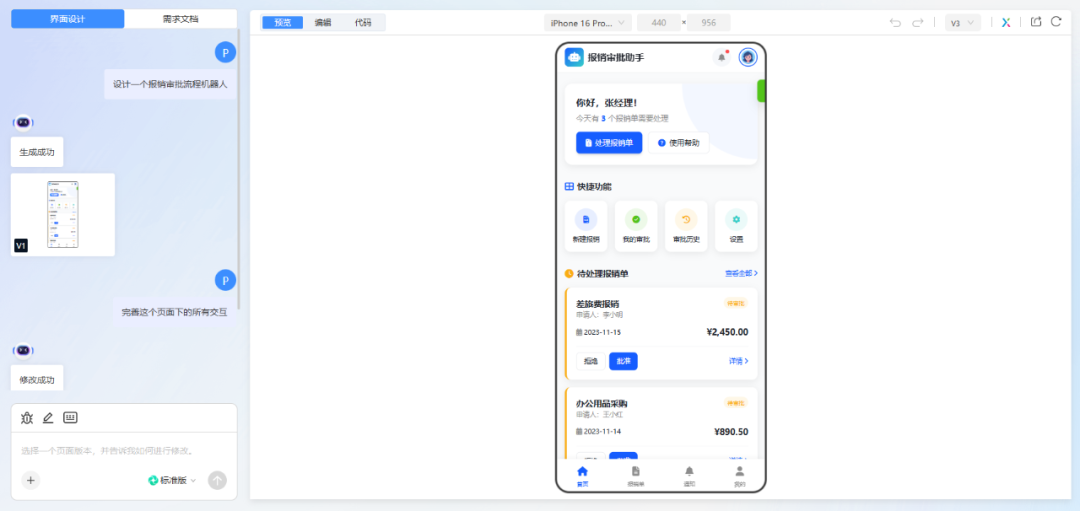Image resolution: width=1080 pixels, height=511 pixels.
Task: Open notifications bell in app header
Action: click(x=721, y=57)
